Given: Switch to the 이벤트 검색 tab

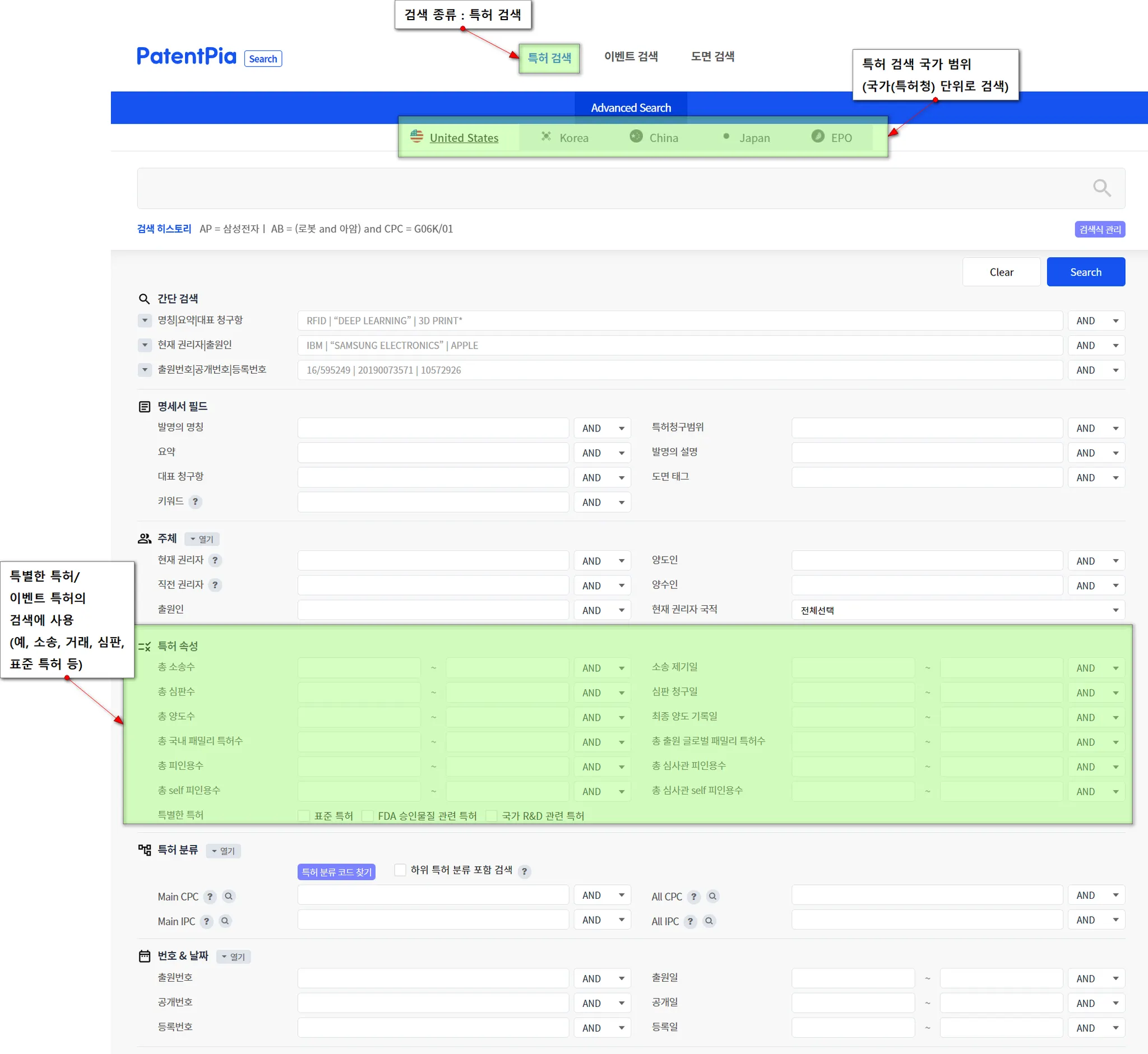Looking at the screenshot, I should click(631, 57).
